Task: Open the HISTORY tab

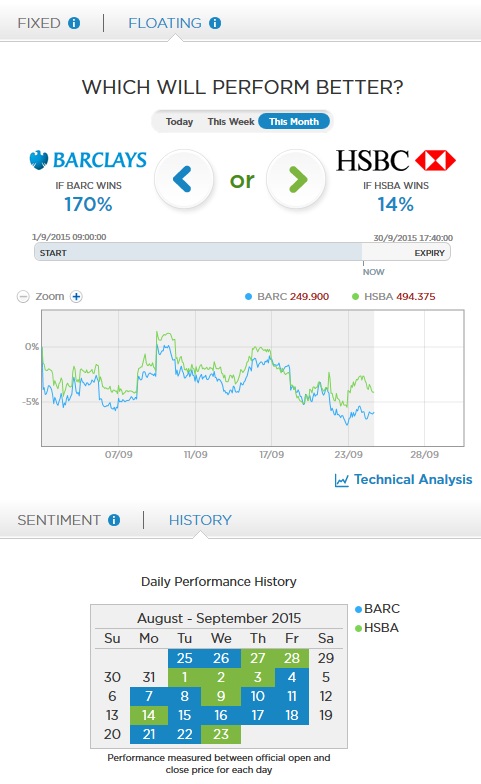Action: point(200,520)
